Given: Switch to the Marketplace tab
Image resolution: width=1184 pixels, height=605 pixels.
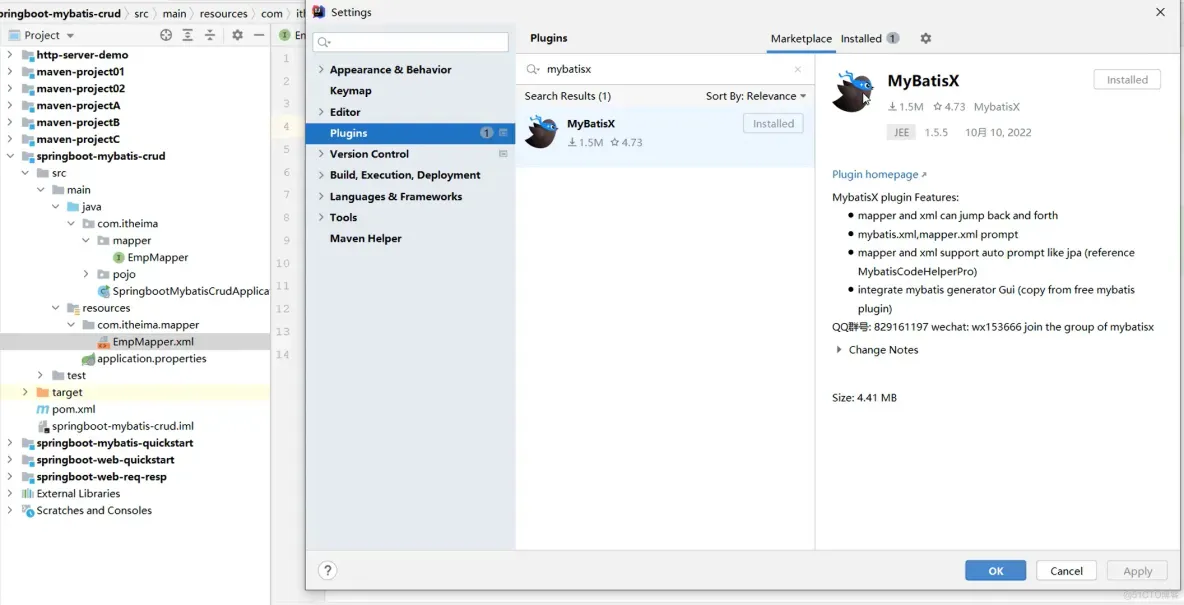Looking at the screenshot, I should point(801,39).
